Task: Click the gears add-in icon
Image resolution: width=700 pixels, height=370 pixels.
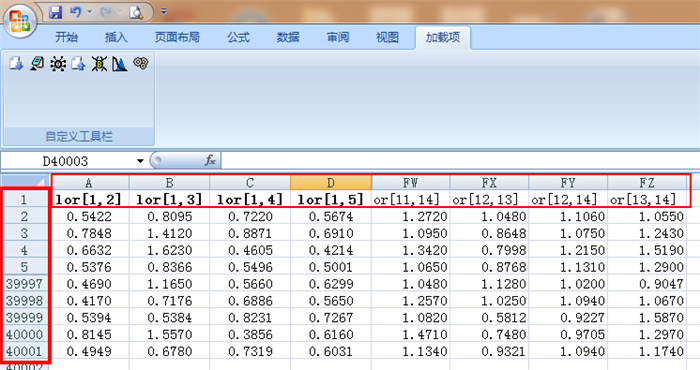Action: tap(141, 63)
